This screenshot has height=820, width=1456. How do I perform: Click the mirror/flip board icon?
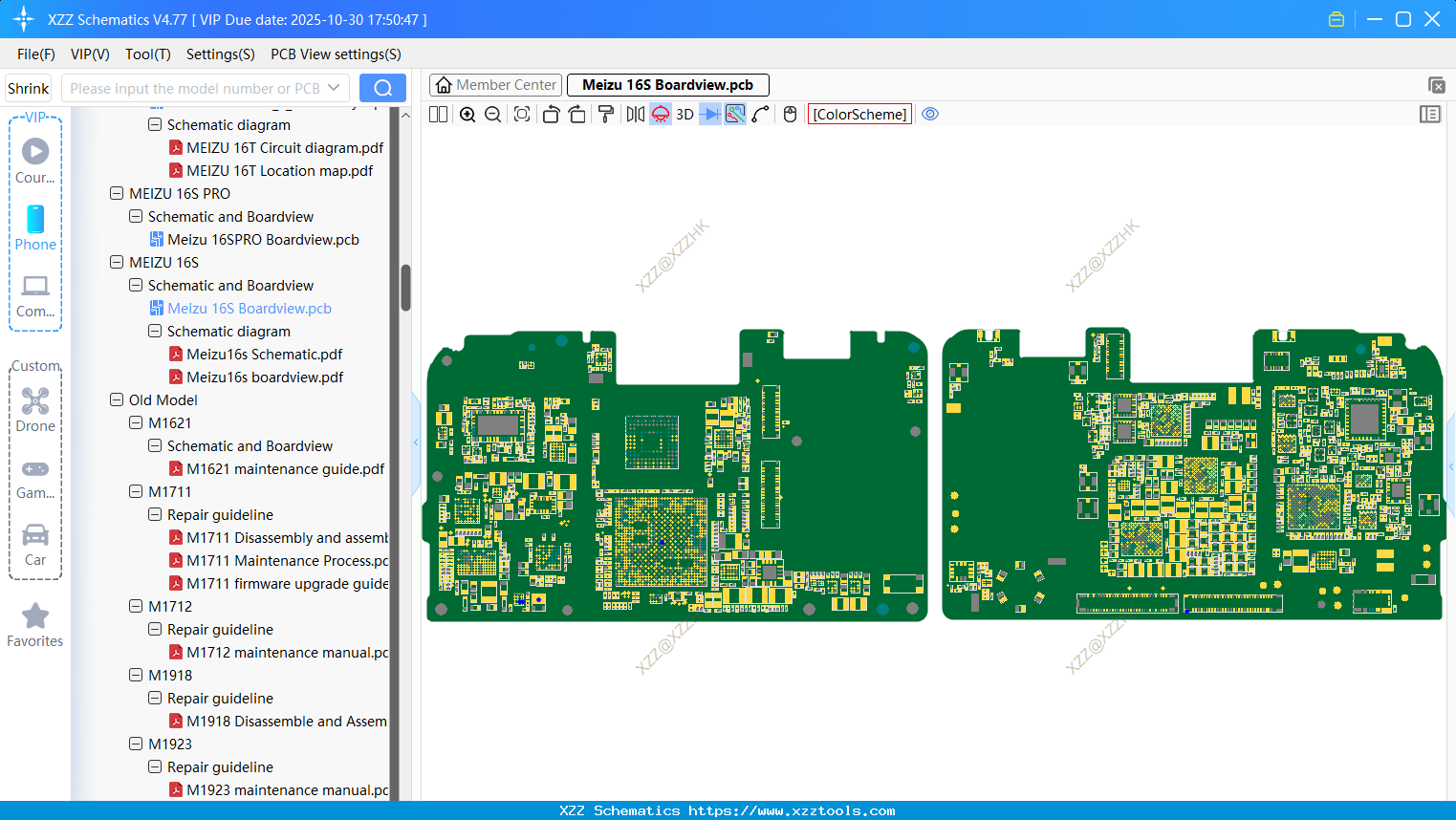click(x=635, y=115)
